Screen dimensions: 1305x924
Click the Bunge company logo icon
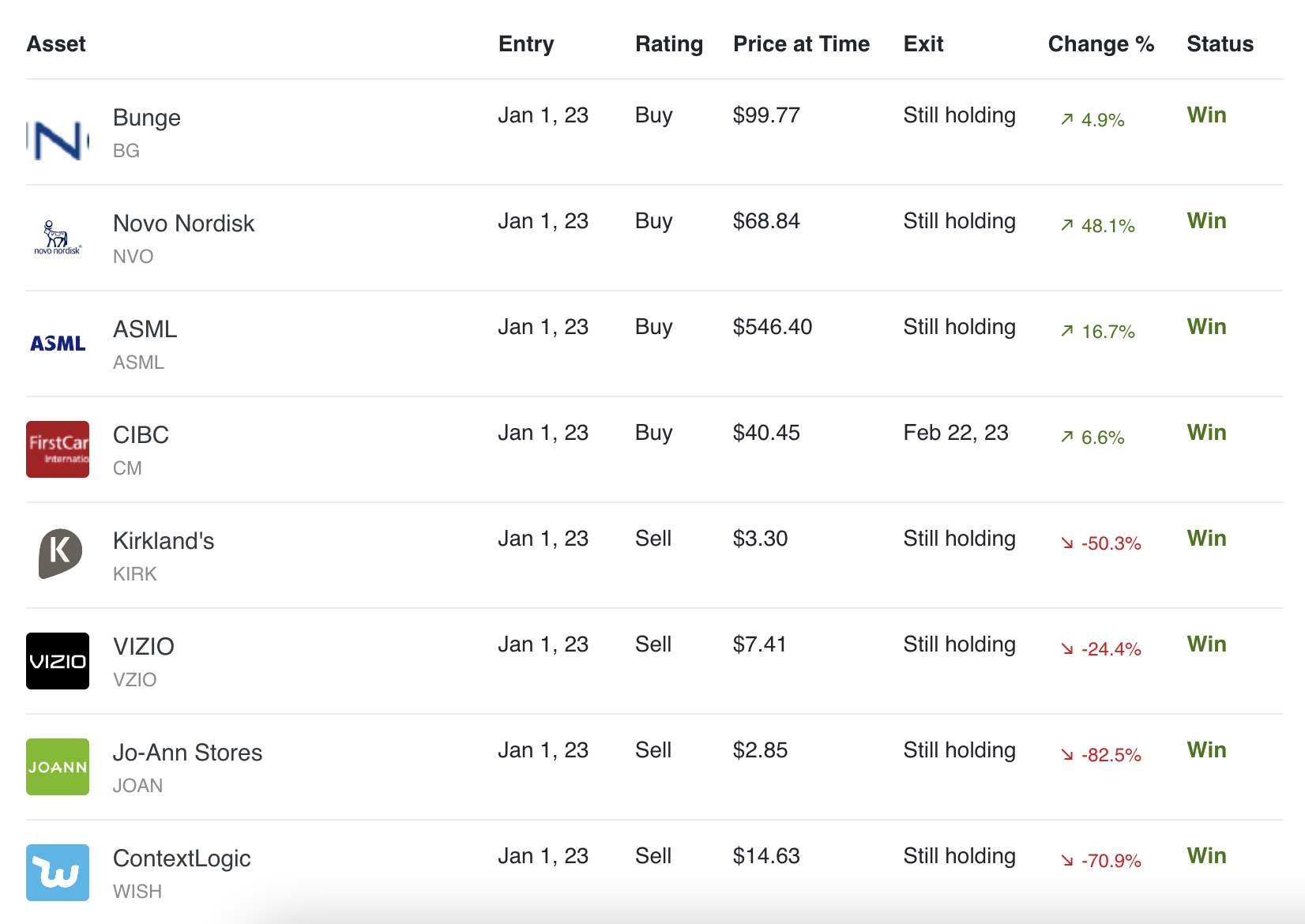(58, 139)
